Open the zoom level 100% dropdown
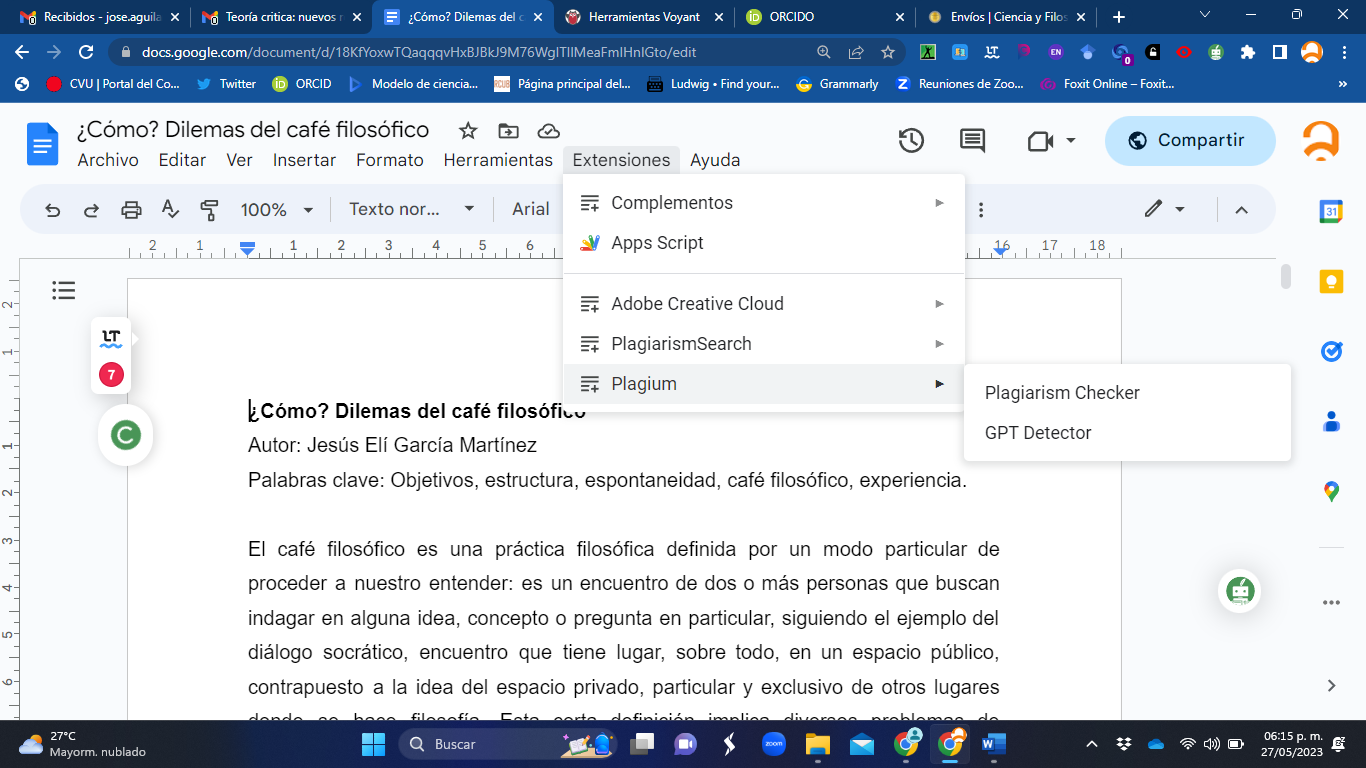The image size is (1366, 768). pos(277,210)
